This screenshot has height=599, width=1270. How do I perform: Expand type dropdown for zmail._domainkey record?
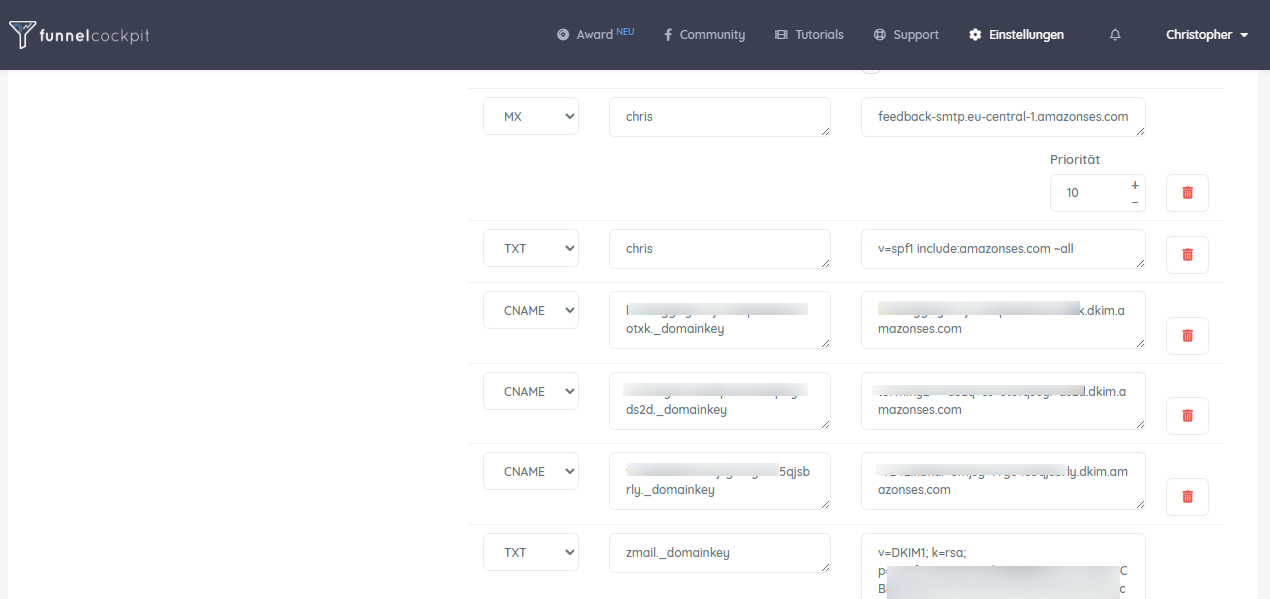tap(530, 552)
